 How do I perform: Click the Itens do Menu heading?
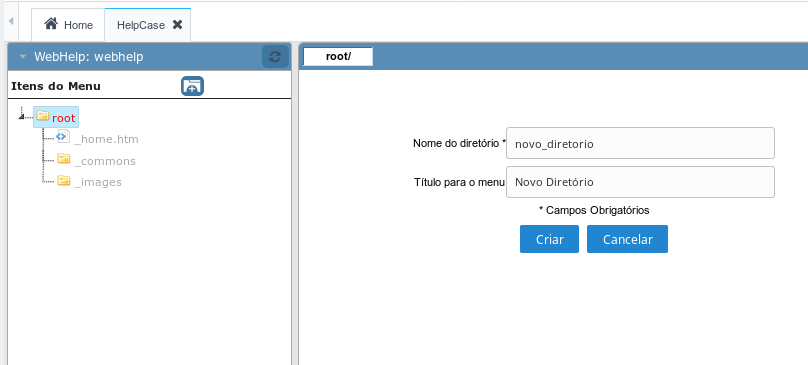56,86
